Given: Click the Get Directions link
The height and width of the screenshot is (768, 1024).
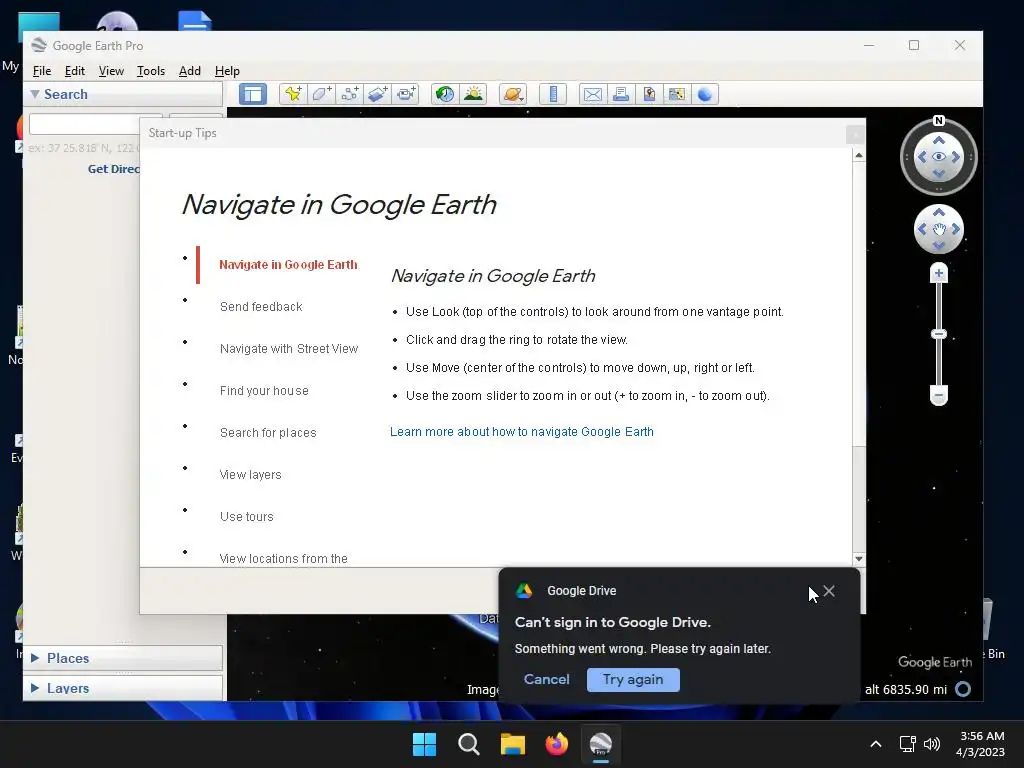Looking at the screenshot, I should point(114,168).
